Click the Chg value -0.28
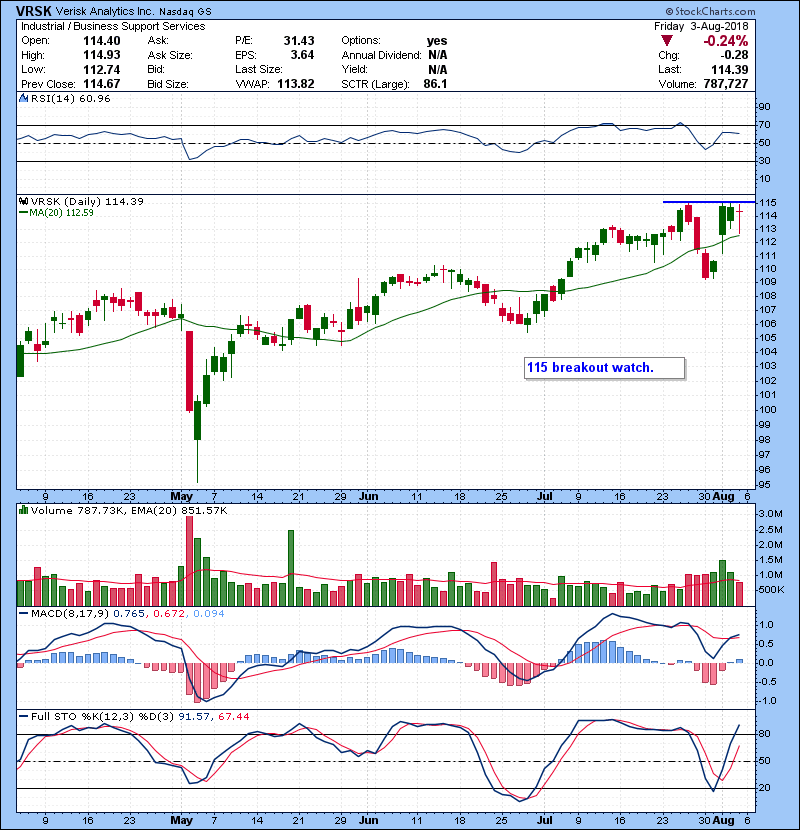Screen dimensions: 800x830 [733, 55]
